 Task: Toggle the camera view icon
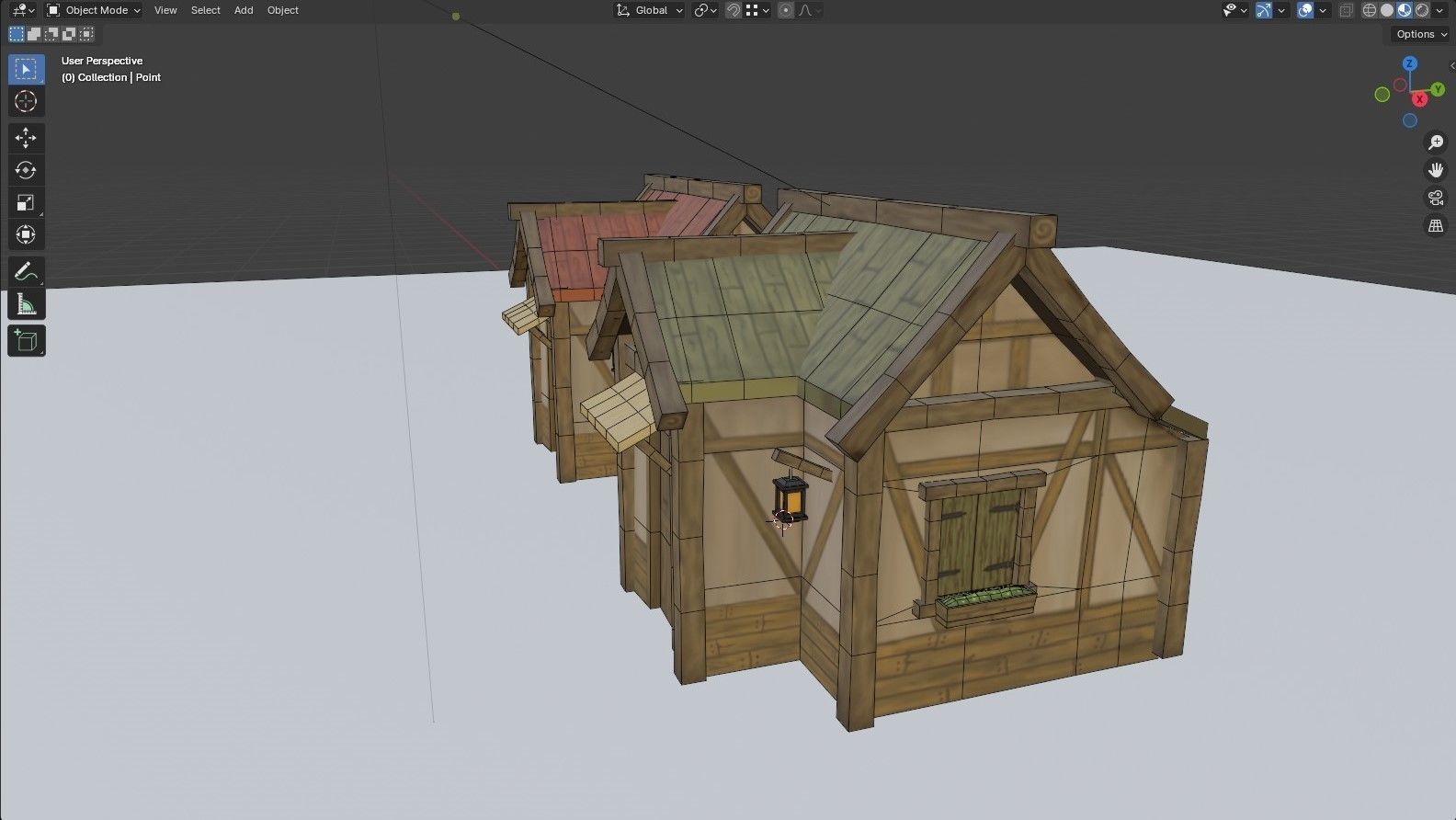coord(1436,198)
